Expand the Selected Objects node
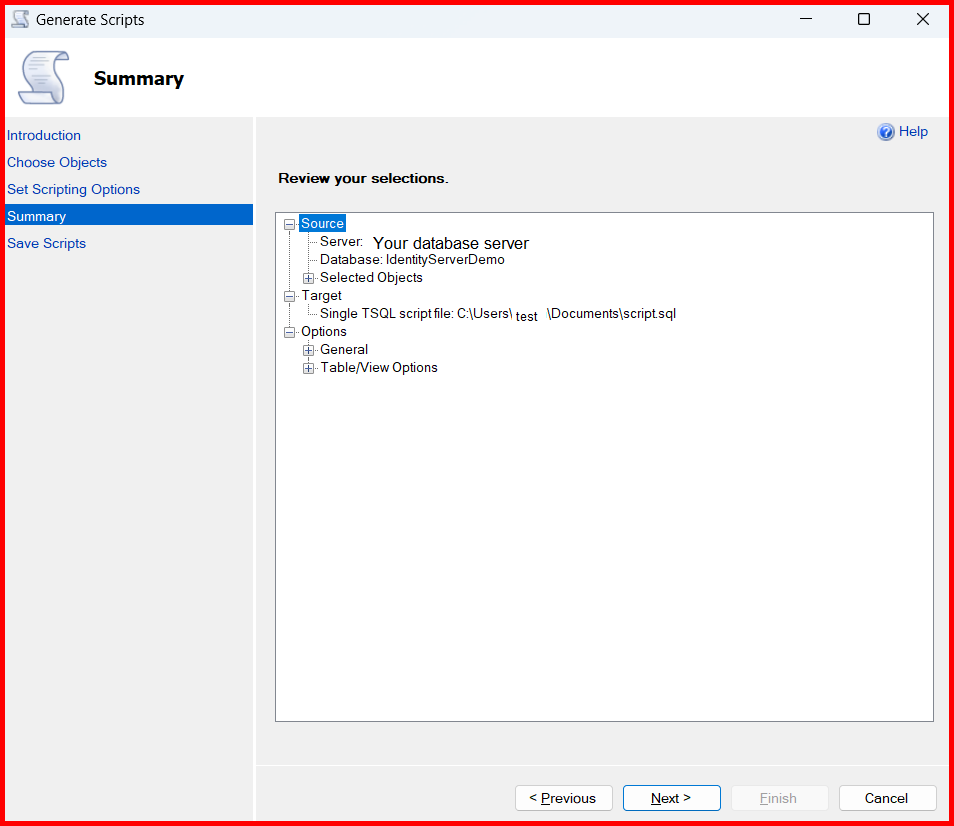Screen dimensions: 954x826 click(x=309, y=278)
